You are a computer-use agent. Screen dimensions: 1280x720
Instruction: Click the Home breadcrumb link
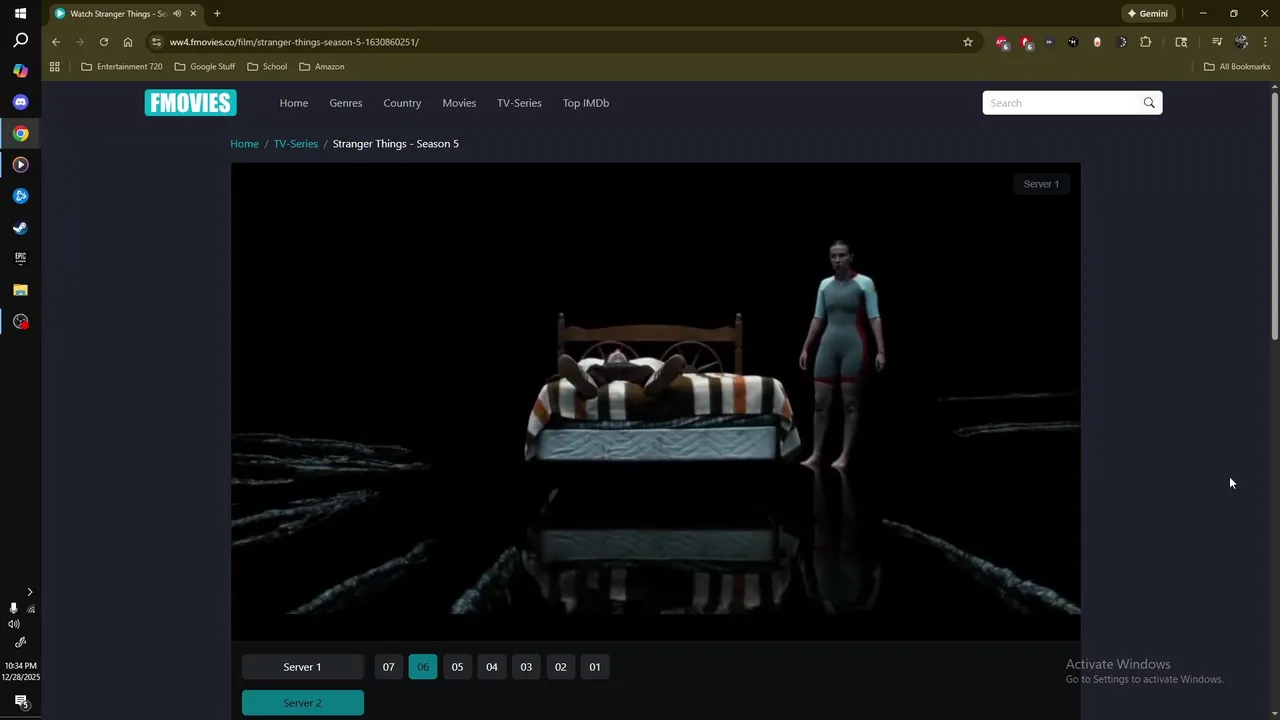pyautogui.click(x=244, y=144)
